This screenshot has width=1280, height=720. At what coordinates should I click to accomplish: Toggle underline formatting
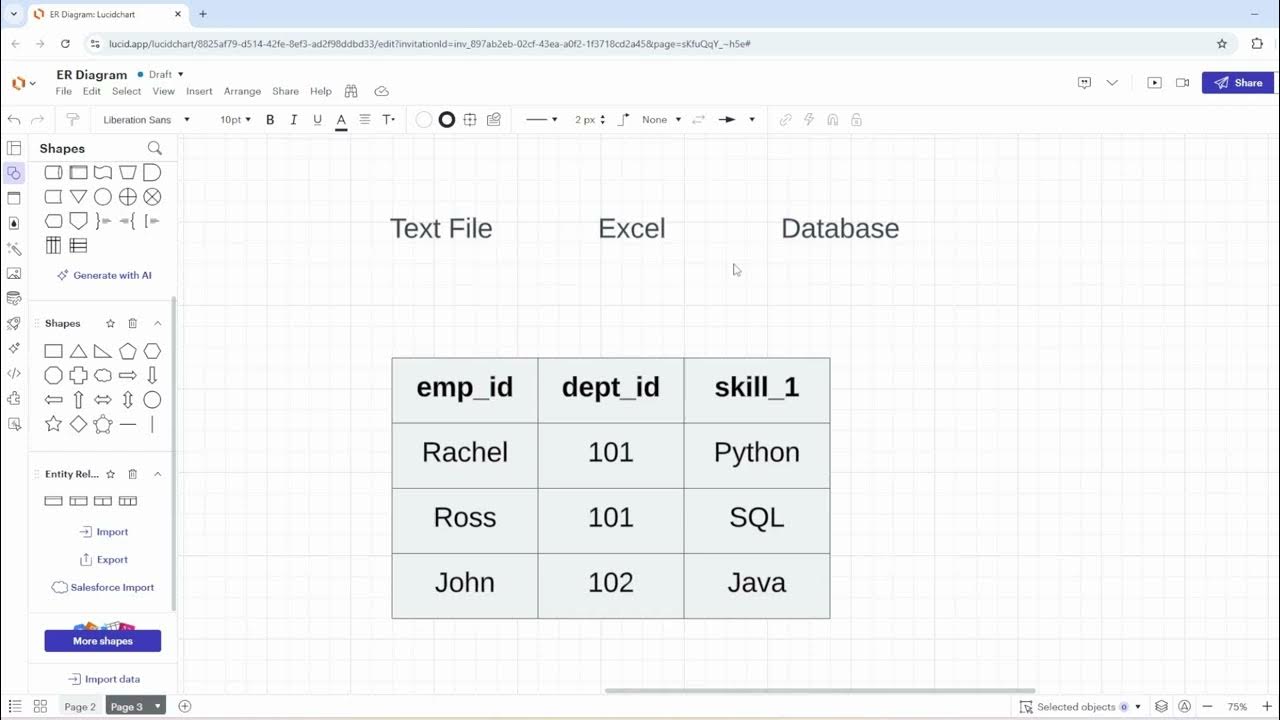coord(317,119)
